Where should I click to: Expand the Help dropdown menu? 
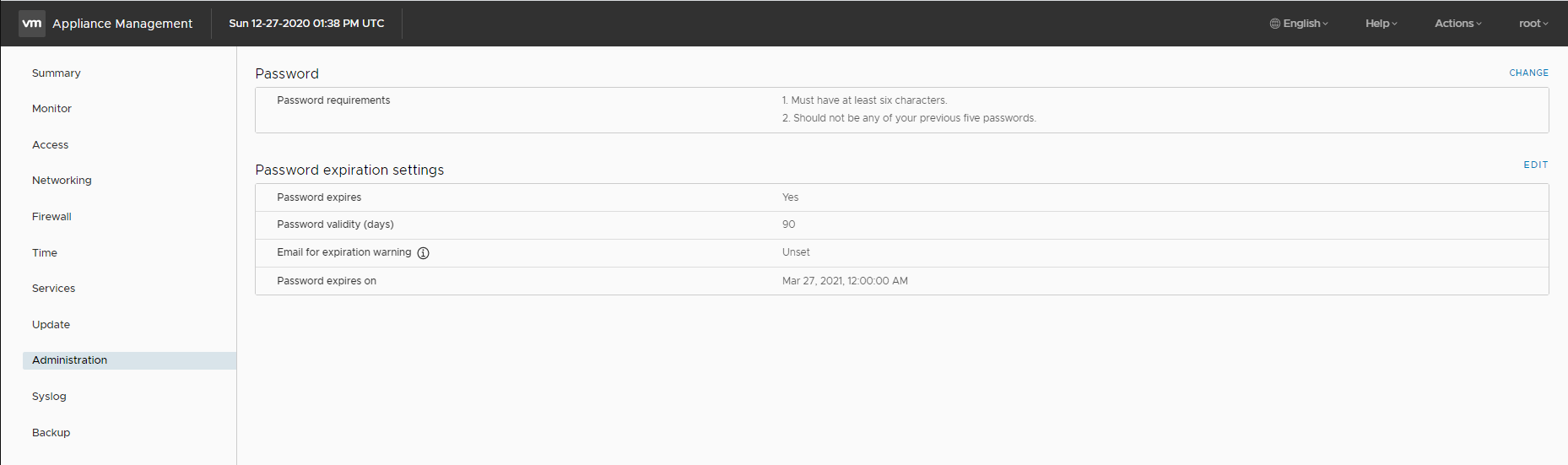(x=1381, y=24)
